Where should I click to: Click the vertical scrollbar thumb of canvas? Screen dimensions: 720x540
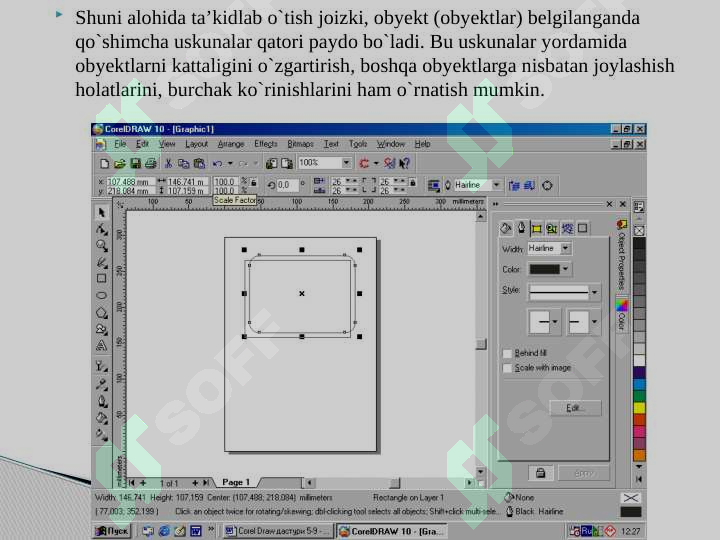point(481,344)
